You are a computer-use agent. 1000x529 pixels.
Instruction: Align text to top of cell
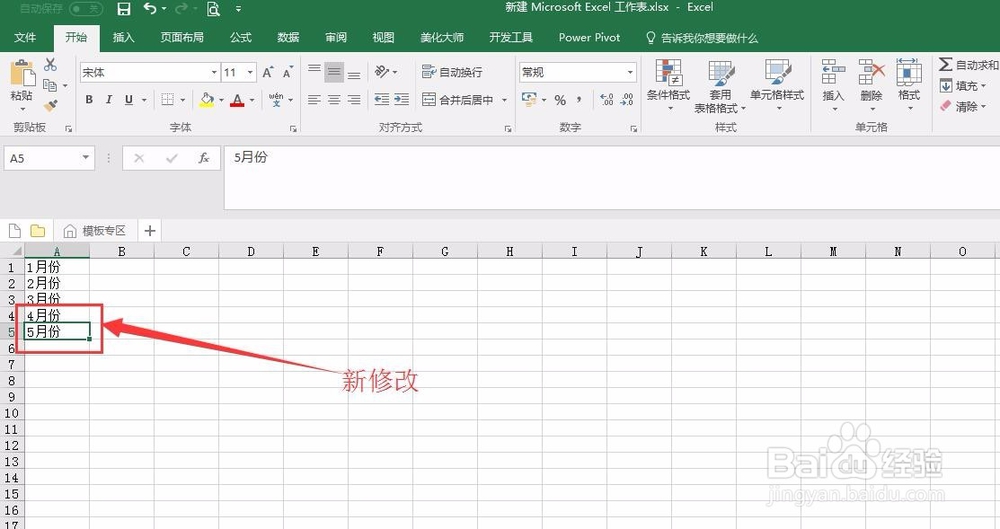(314, 71)
